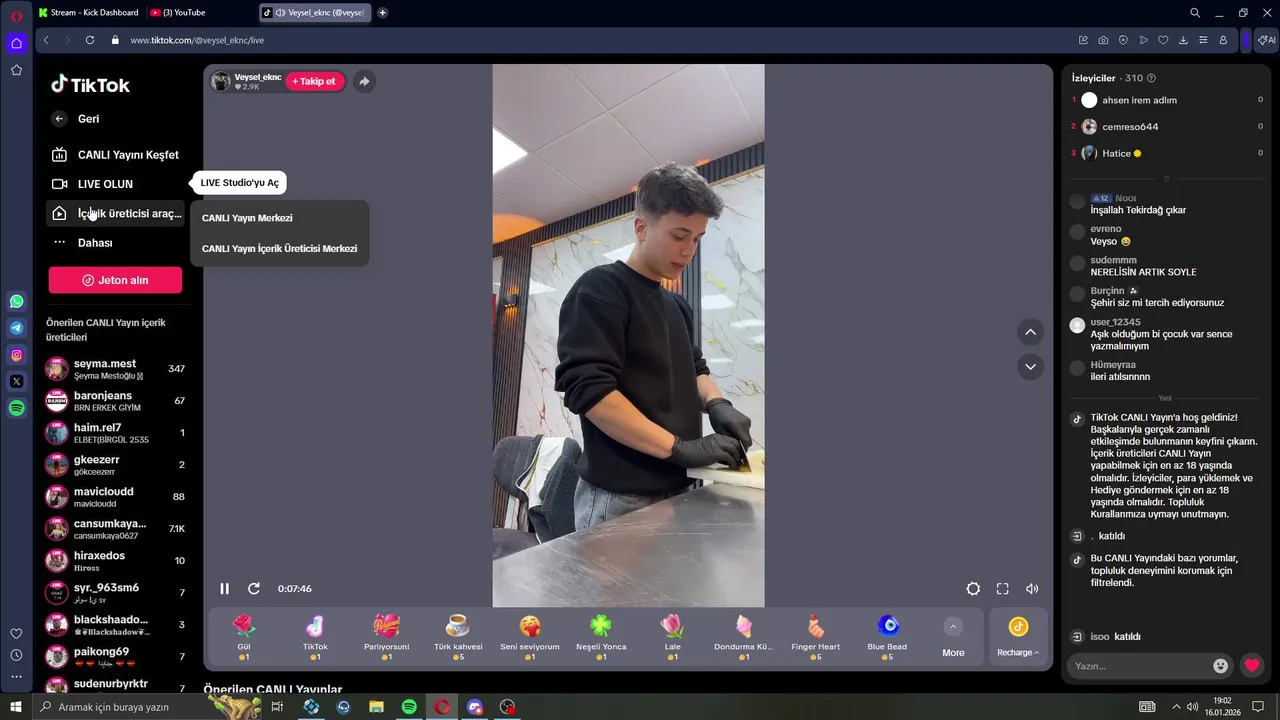
Task: Open Veysel_eknc streamer avatar
Action: click(x=221, y=81)
